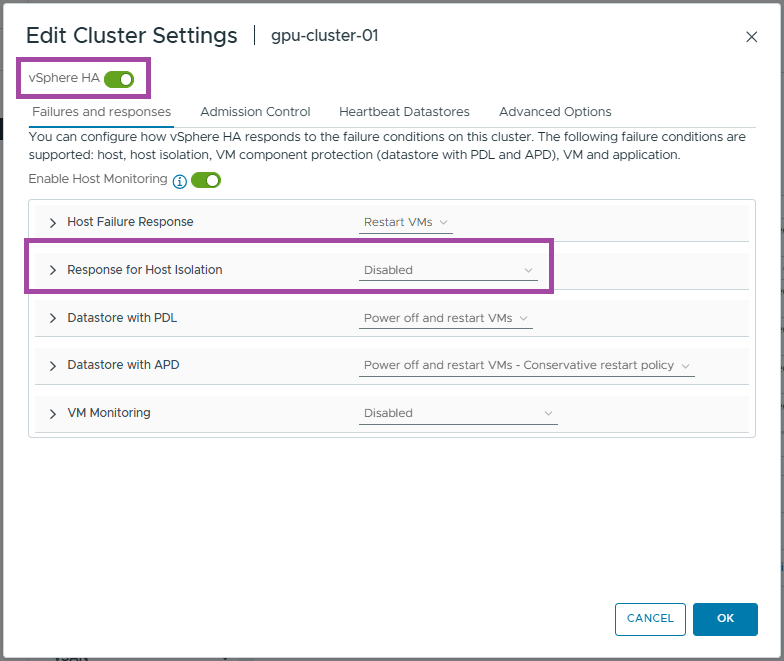The width and height of the screenshot is (784, 661).
Task: Select the Failures and responses tab
Action: click(x=101, y=112)
